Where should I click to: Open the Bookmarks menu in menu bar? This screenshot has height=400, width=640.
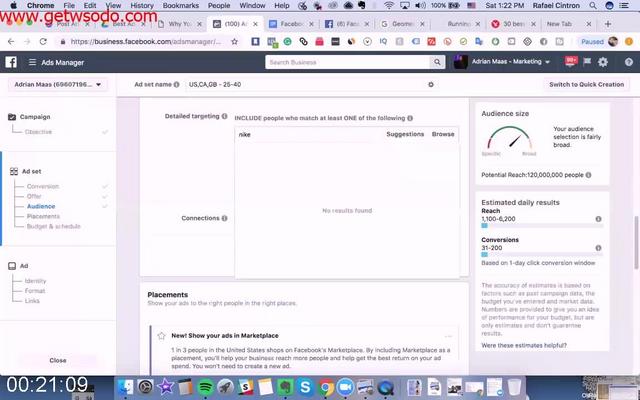pos(180,6)
